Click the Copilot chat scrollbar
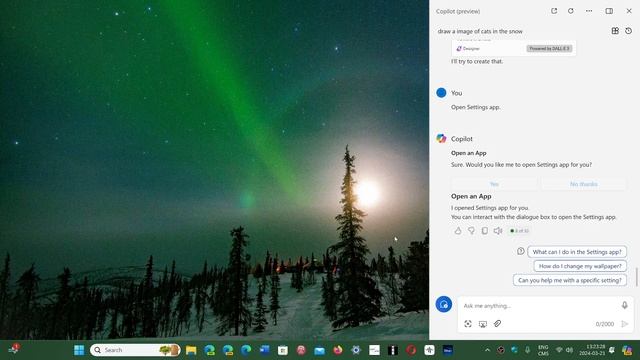 637,277
